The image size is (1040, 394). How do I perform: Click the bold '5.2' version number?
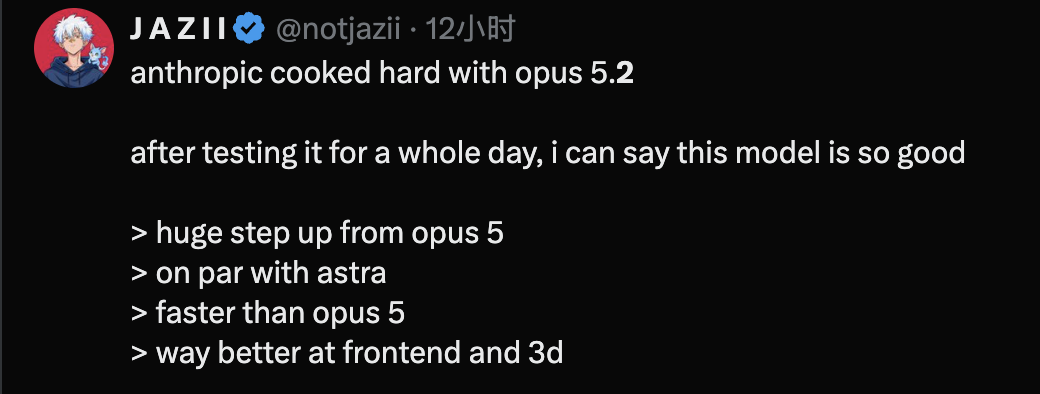click(612, 74)
